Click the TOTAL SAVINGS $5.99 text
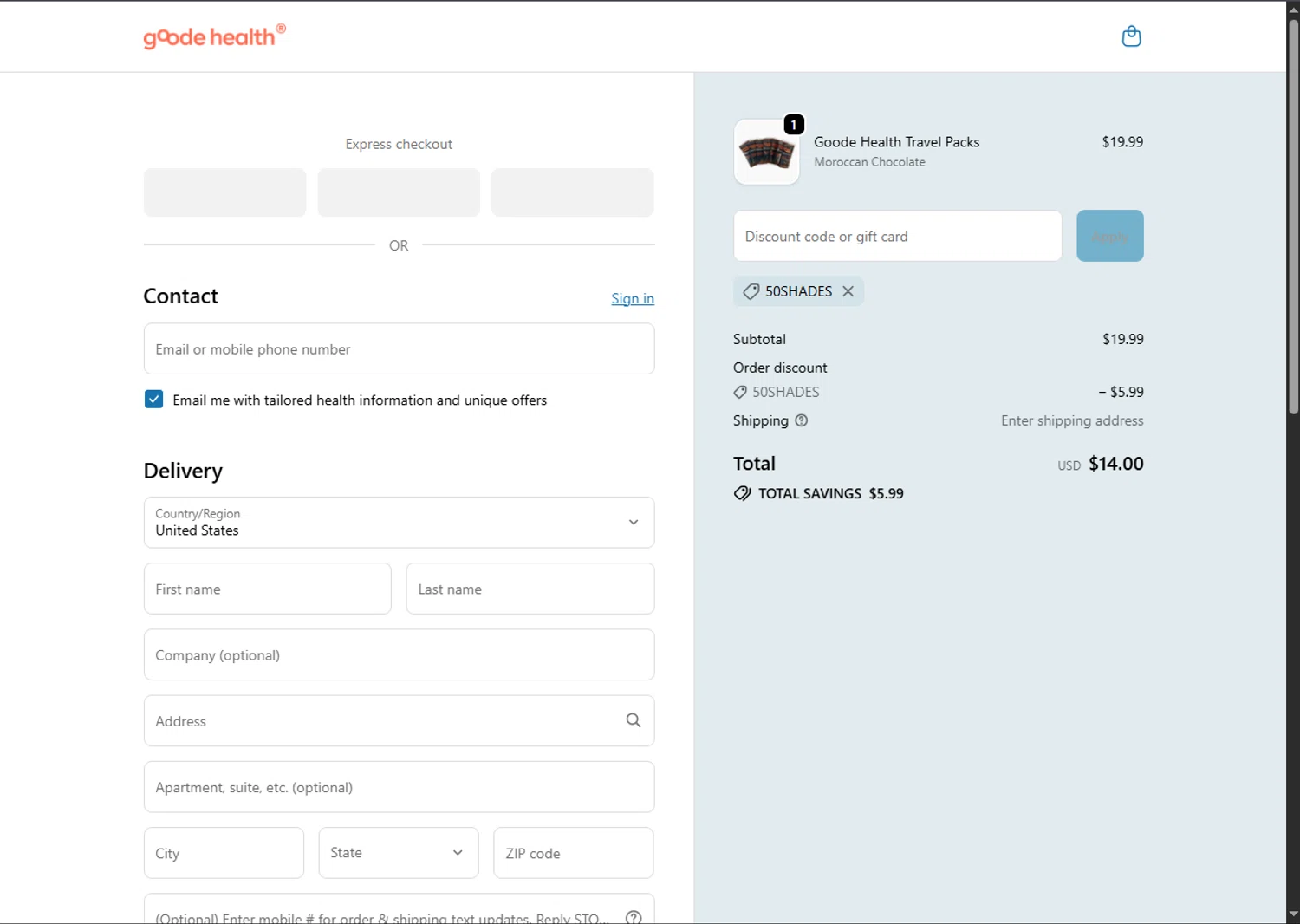 [830, 493]
